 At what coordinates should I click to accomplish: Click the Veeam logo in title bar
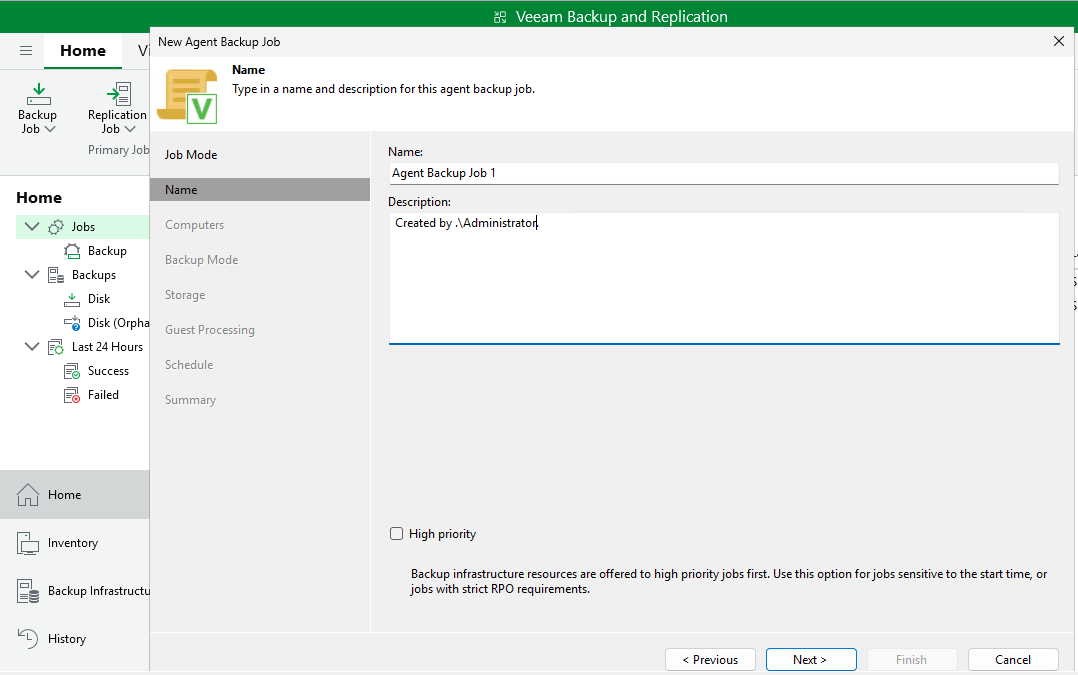point(500,17)
